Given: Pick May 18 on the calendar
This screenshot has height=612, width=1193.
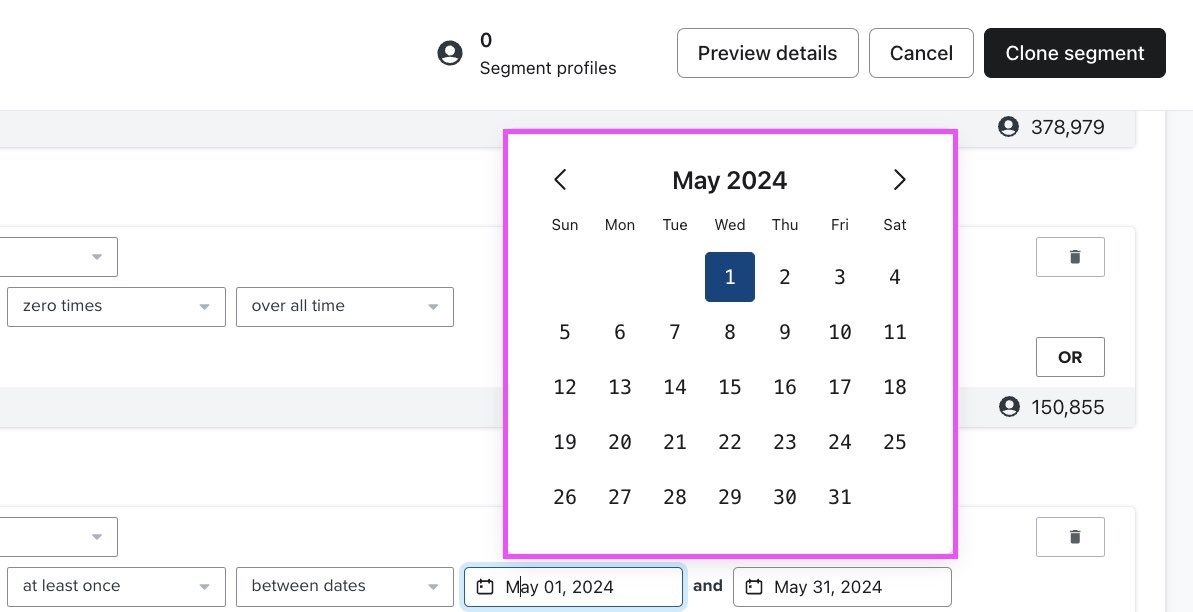Looking at the screenshot, I should point(895,387).
